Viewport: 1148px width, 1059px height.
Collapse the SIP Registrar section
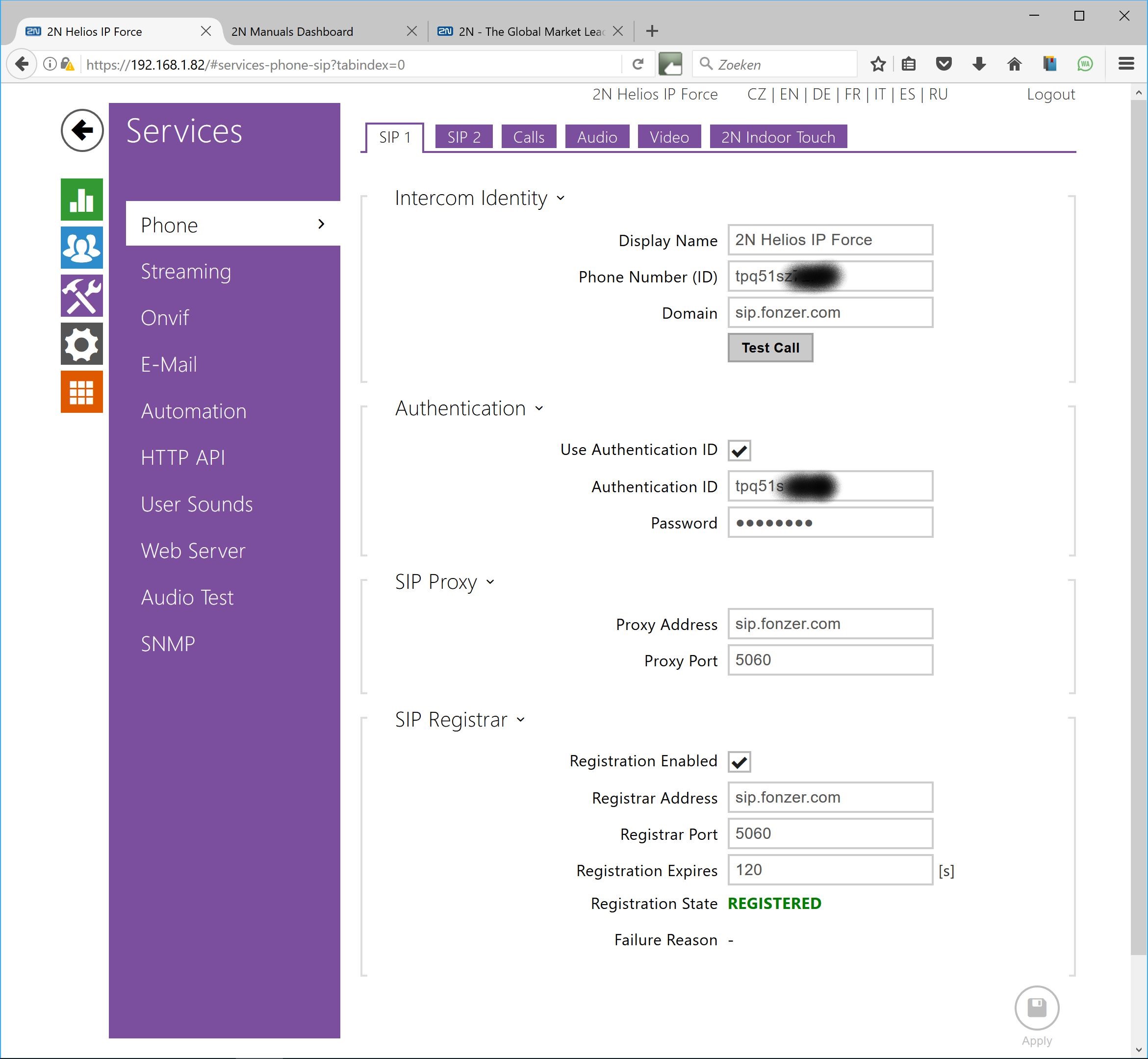520,720
